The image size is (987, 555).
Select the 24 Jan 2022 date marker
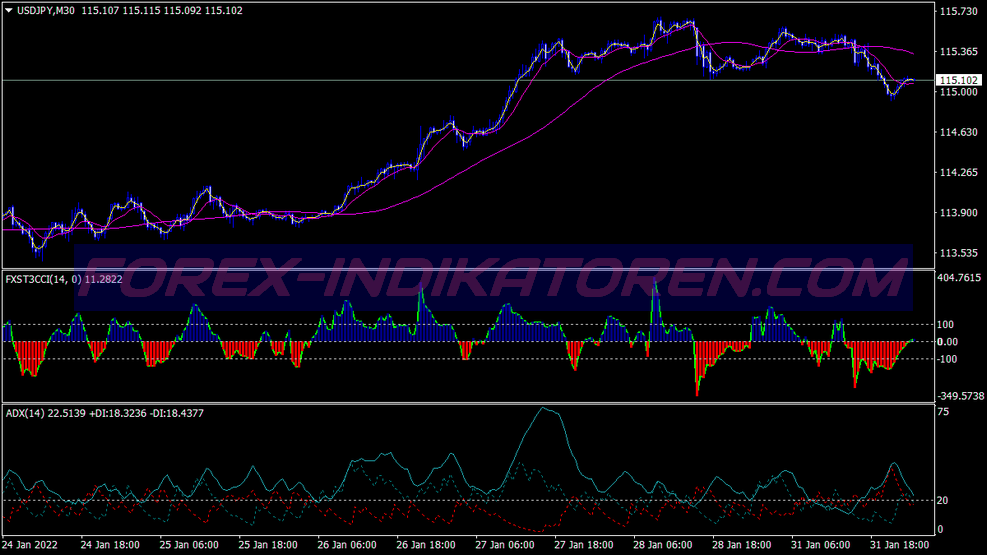point(30,546)
